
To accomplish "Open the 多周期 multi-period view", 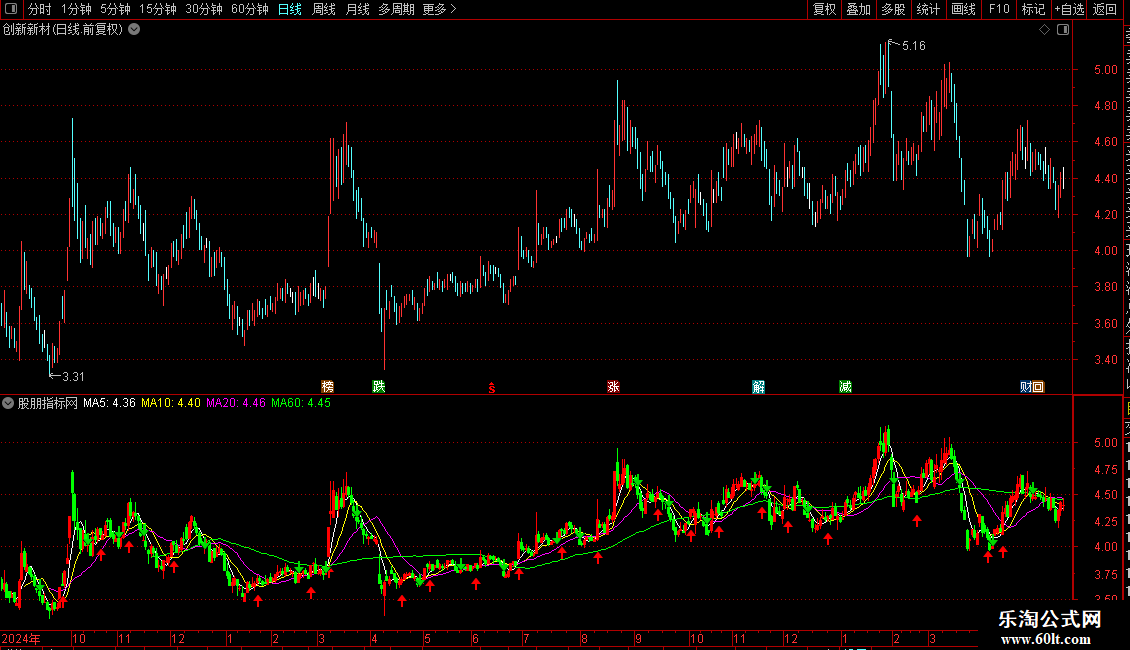I will pos(396,9).
